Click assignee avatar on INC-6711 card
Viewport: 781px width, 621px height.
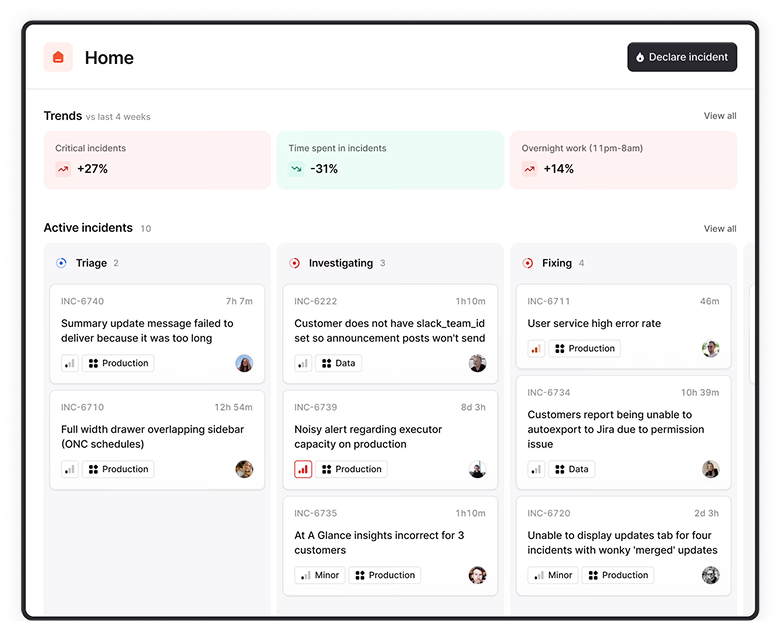coord(710,349)
